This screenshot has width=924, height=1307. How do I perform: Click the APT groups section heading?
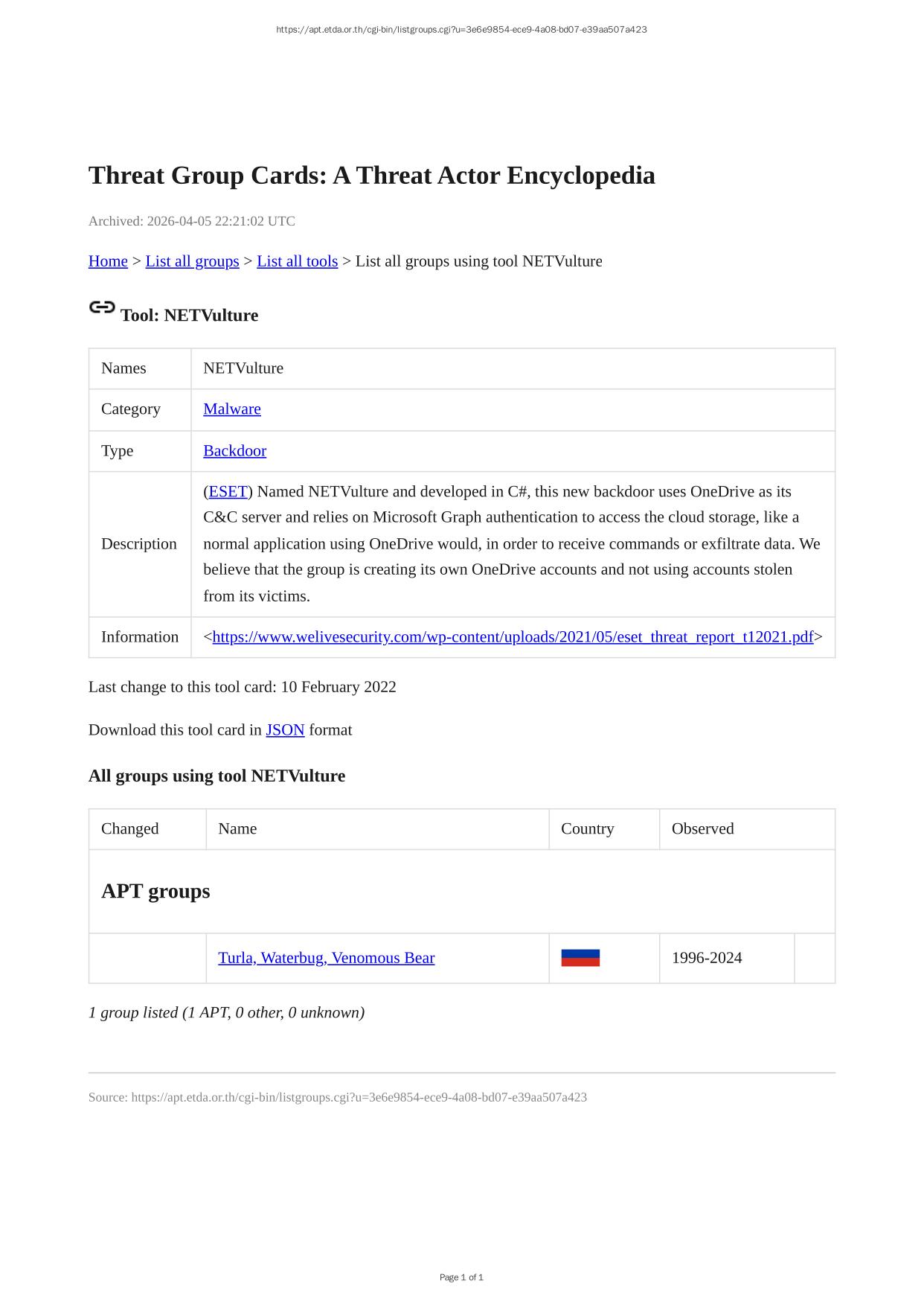tap(155, 892)
